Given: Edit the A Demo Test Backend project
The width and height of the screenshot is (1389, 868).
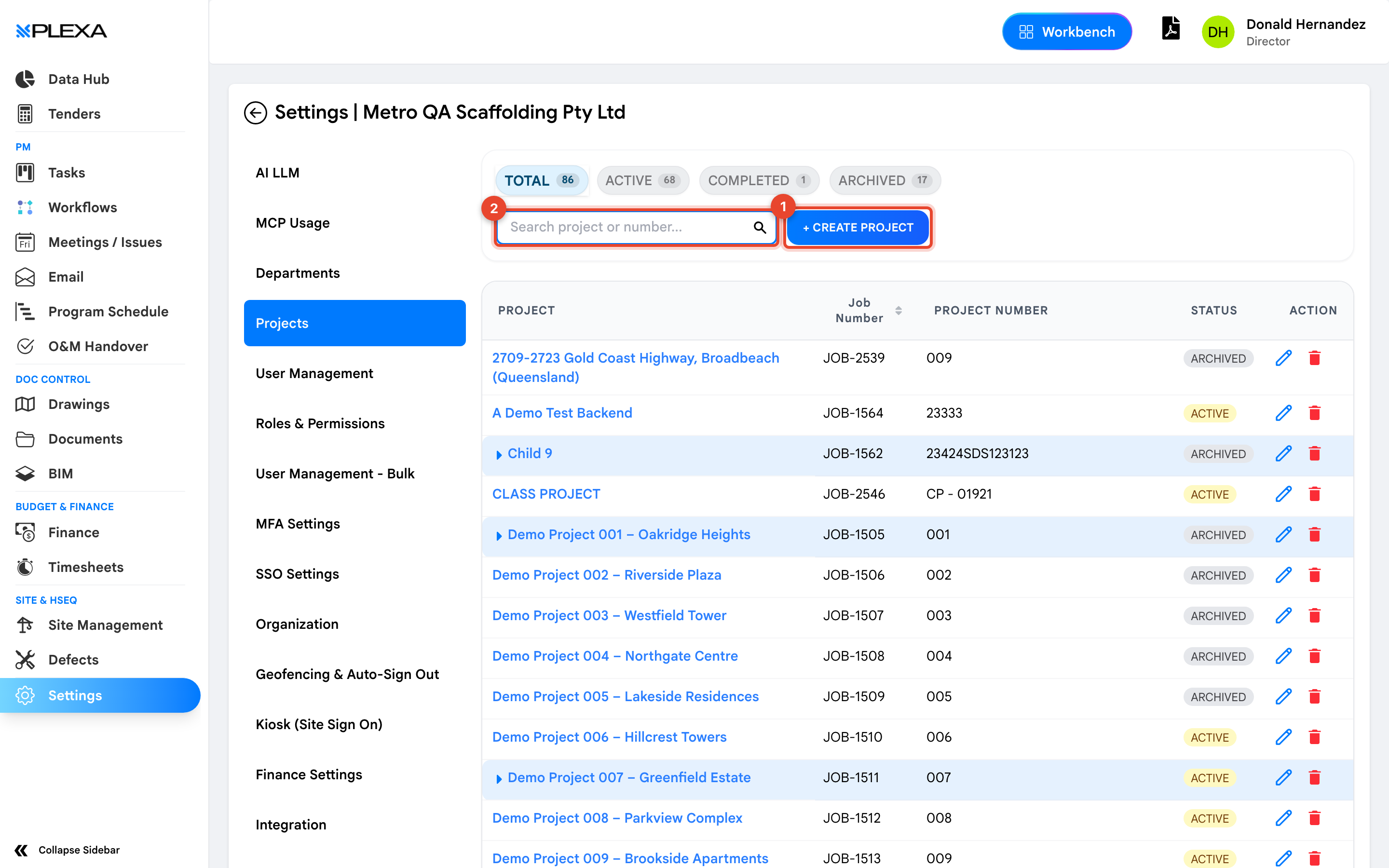Looking at the screenshot, I should tap(1283, 413).
